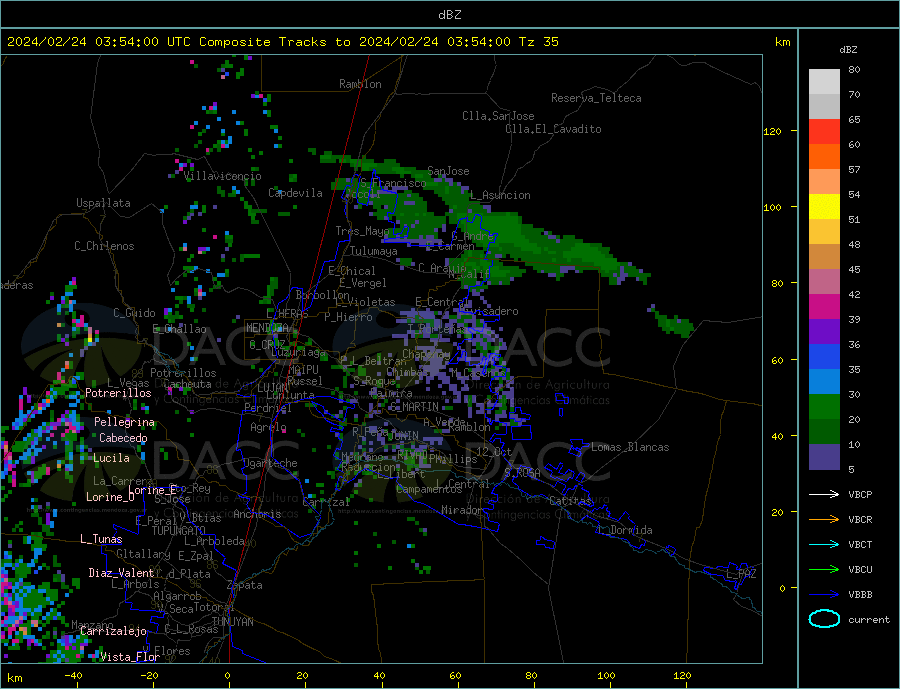Click the 'L_Asuncion' map label
Image resolution: width=900 pixels, height=689 pixels.
(x=501, y=195)
